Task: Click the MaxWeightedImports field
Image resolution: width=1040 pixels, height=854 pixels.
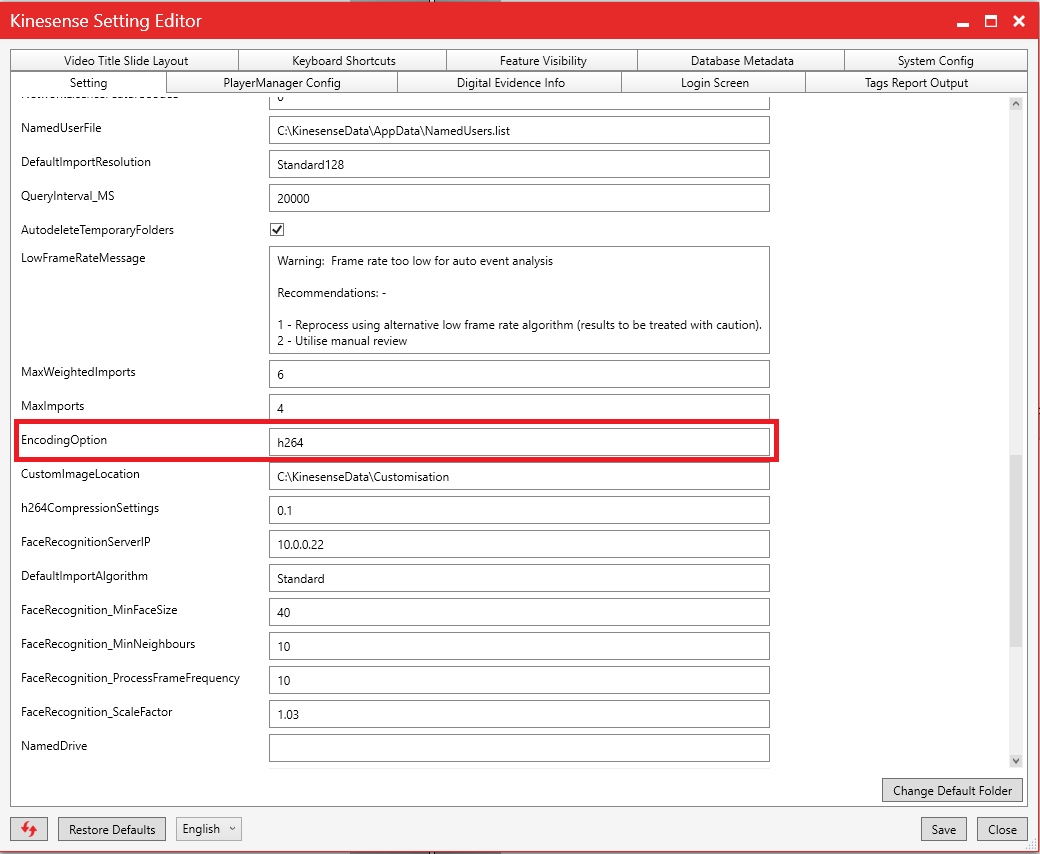Action: click(x=519, y=374)
